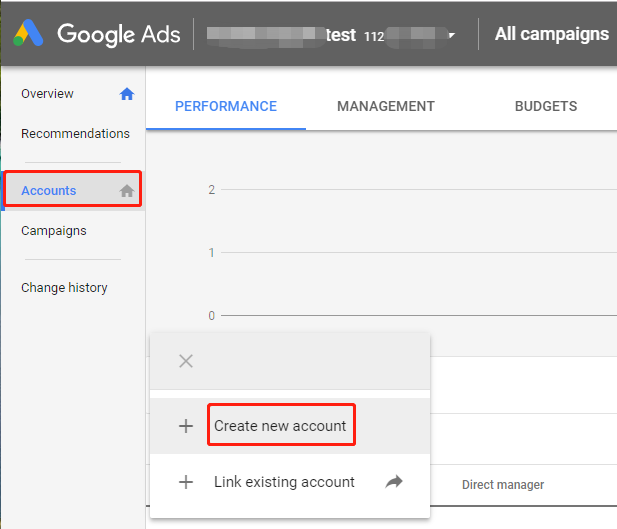The height and width of the screenshot is (529, 617).
Task: Open Campaigns in the sidebar
Action: pyautogui.click(x=54, y=231)
